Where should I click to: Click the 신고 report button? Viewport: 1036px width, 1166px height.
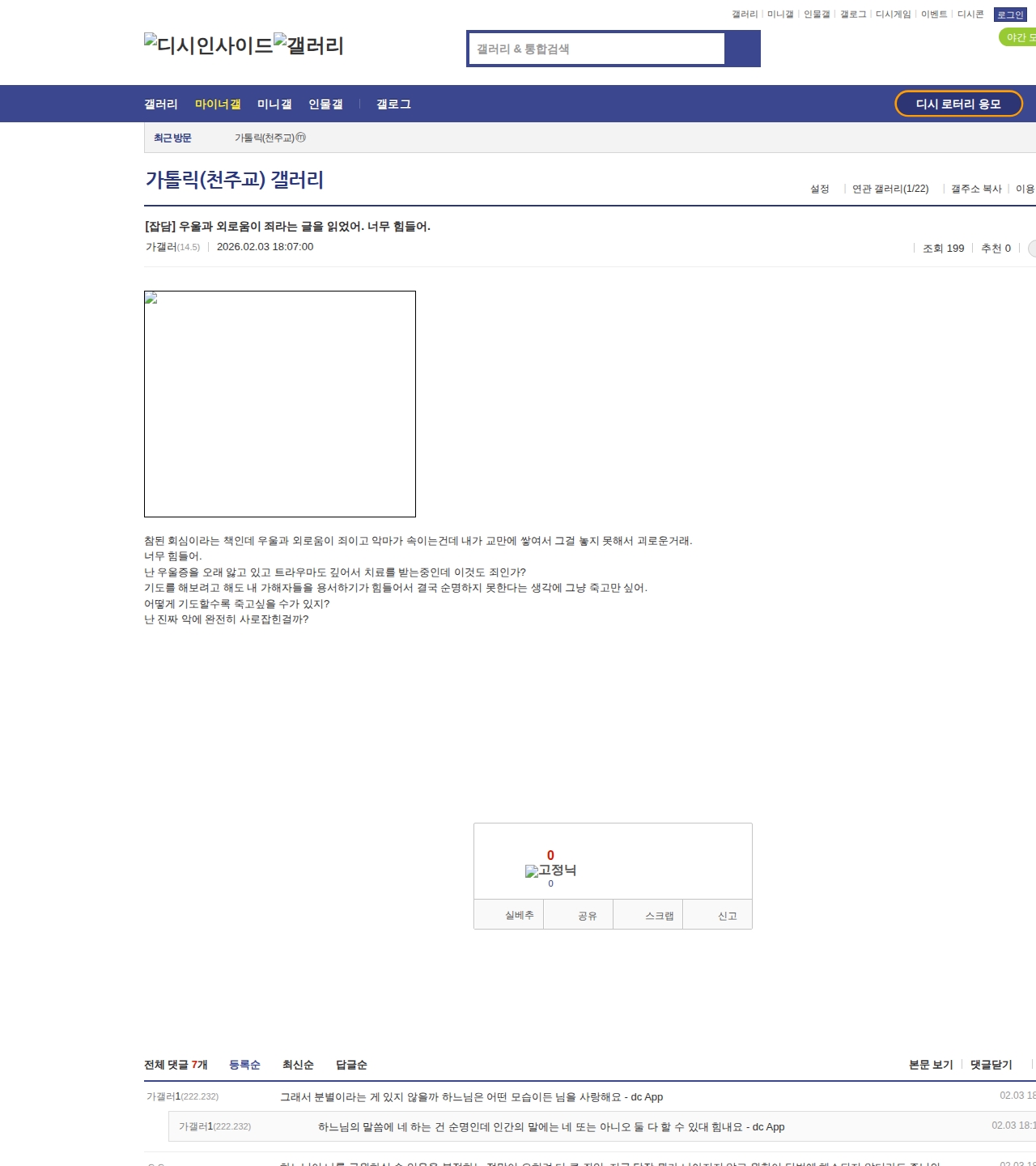[718, 914]
